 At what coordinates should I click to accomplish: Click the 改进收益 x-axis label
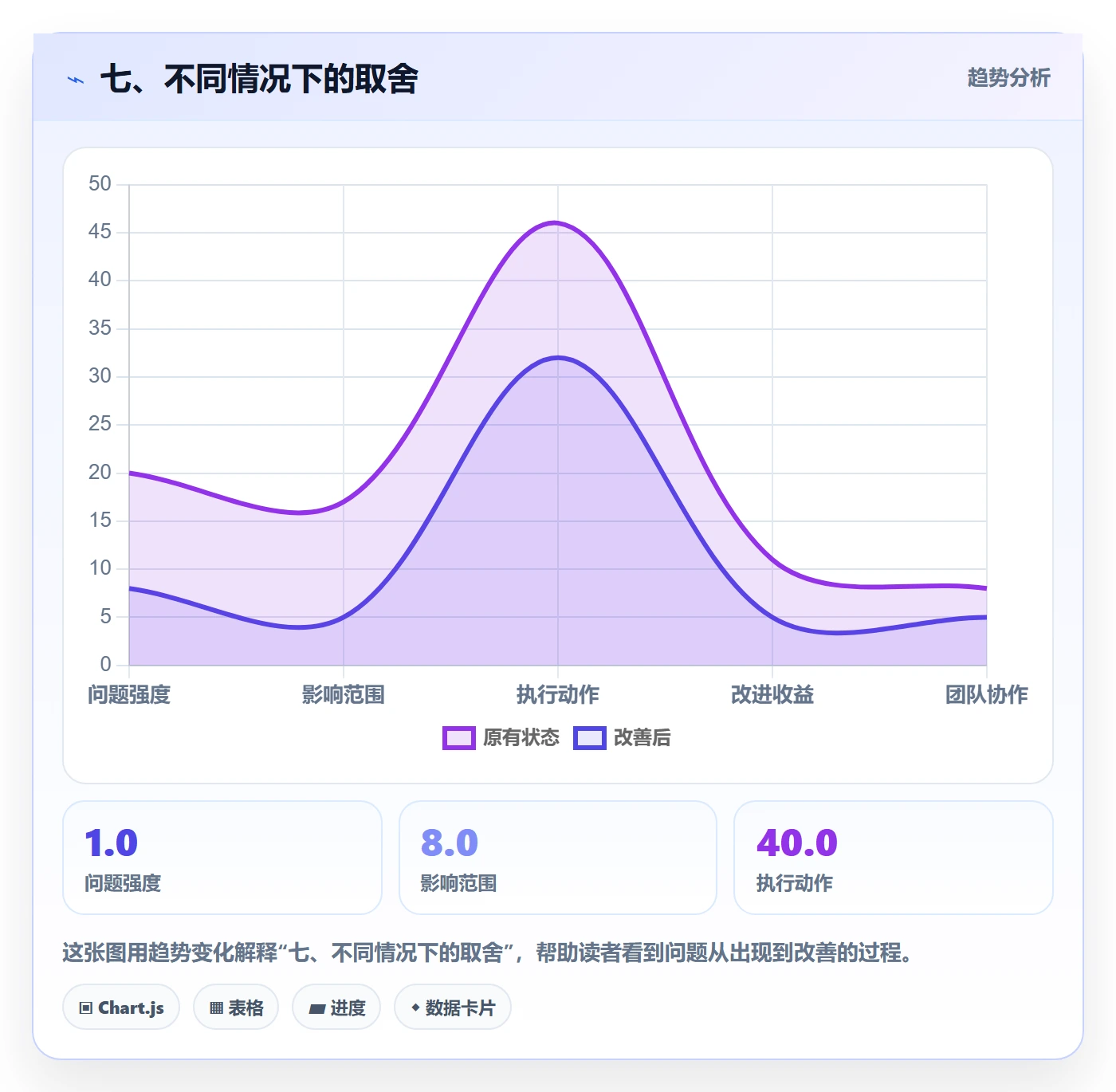772,695
